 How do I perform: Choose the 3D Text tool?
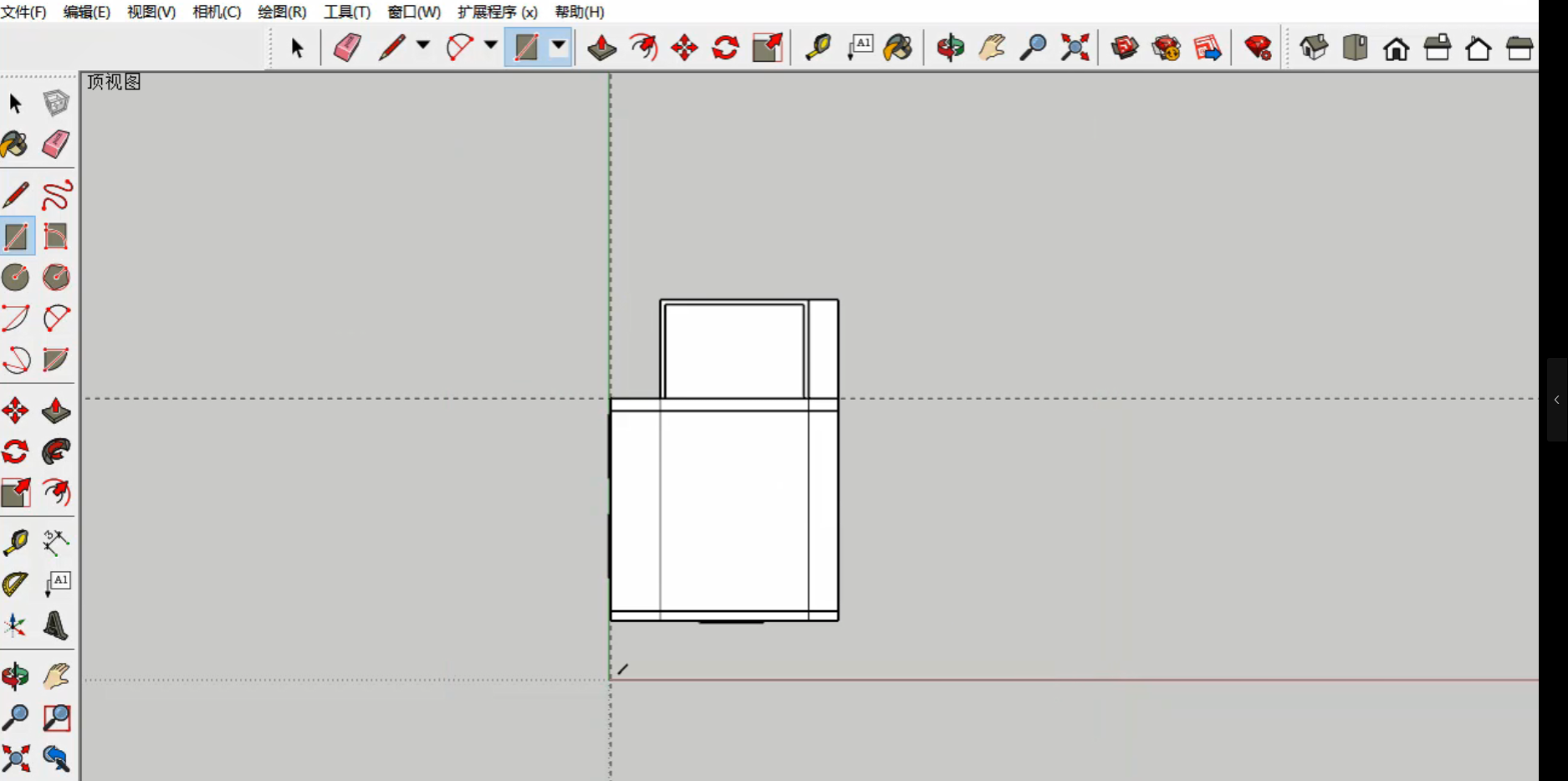tap(56, 625)
